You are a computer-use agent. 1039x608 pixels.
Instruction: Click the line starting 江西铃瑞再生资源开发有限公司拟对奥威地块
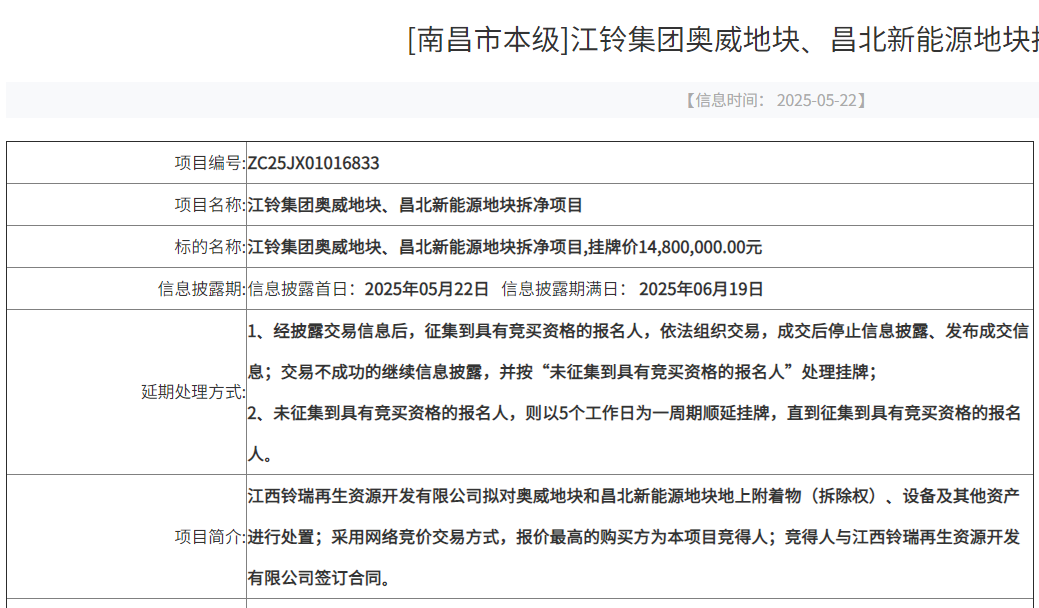point(633,495)
